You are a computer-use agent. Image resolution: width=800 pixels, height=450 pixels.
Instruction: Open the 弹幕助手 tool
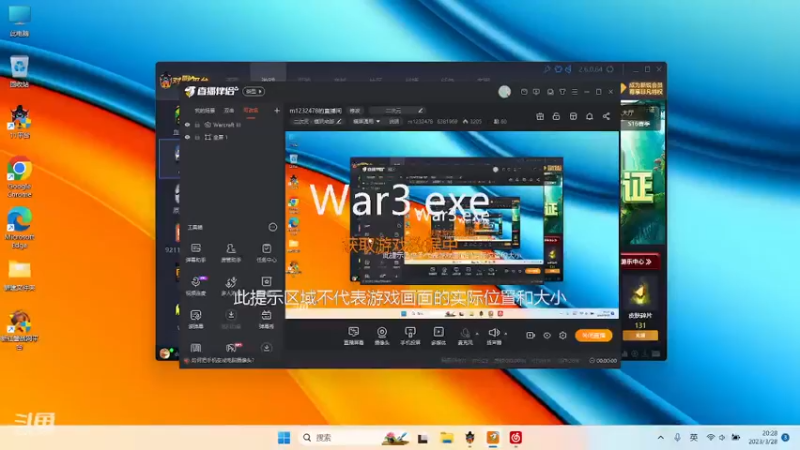click(x=196, y=253)
